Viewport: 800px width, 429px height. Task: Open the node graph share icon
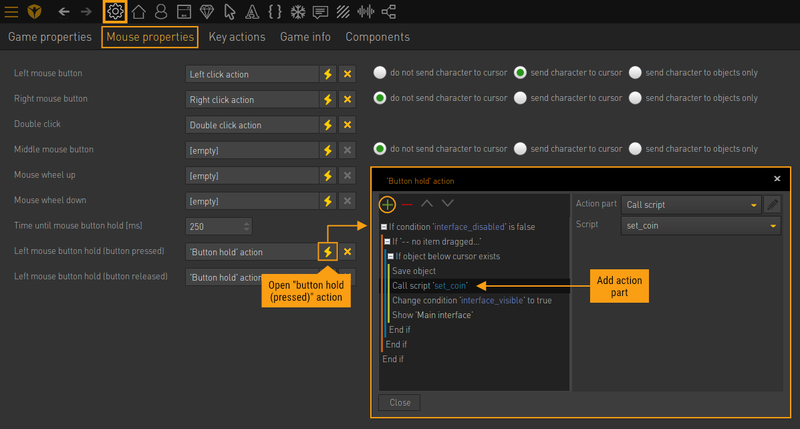point(389,11)
